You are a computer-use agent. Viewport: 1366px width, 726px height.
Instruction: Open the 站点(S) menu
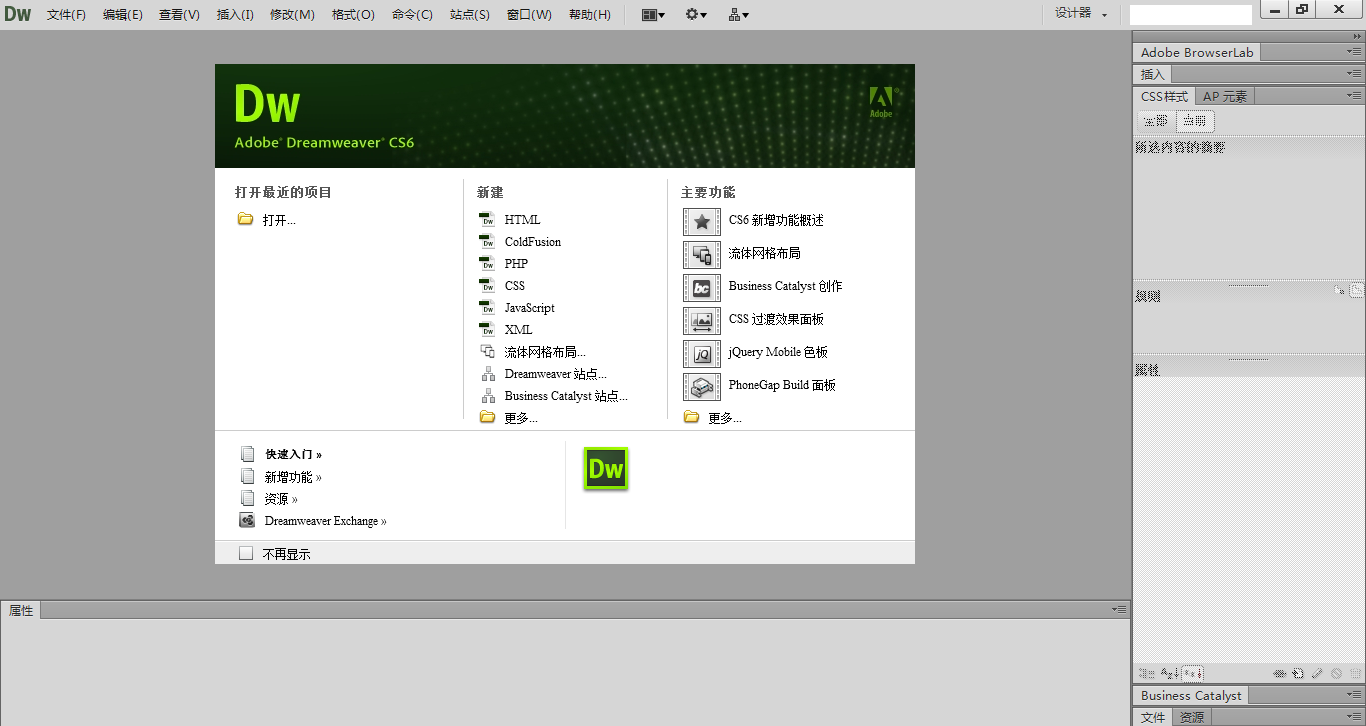coord(470,15)
